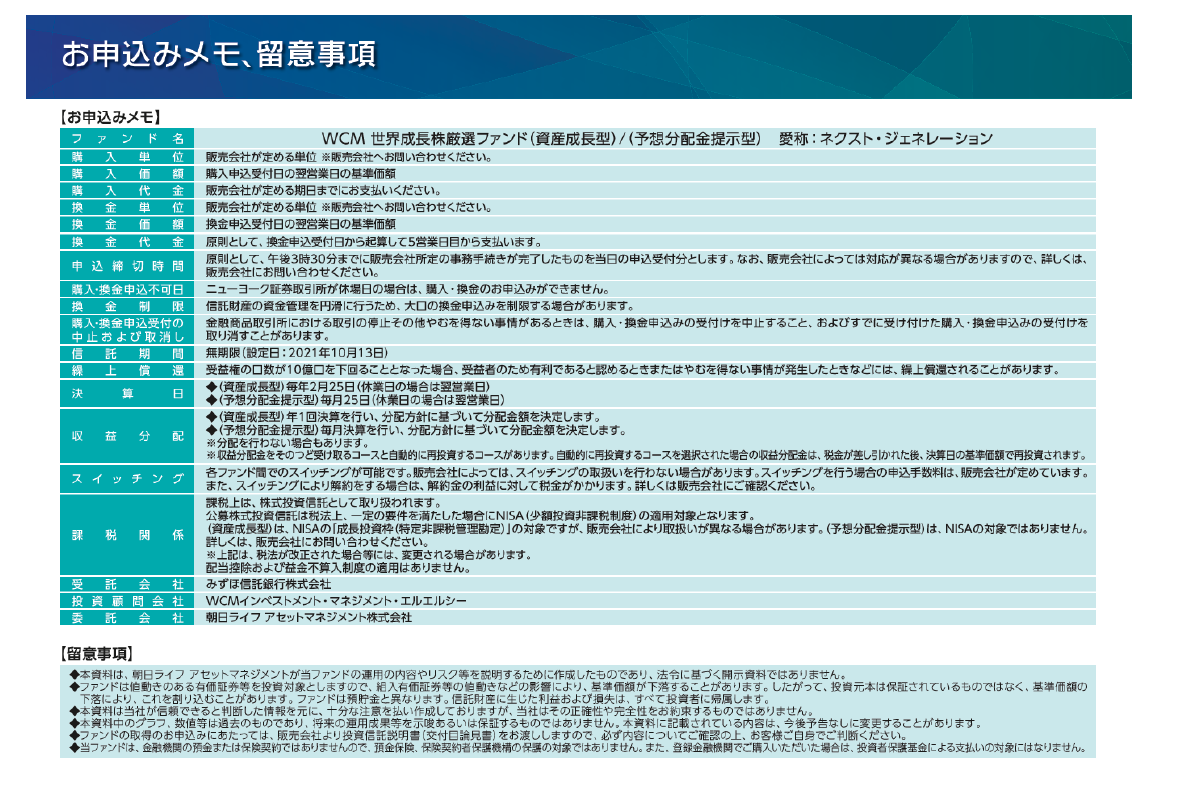
Task: Click the 委託会社 row label
Action: (127, 618)
